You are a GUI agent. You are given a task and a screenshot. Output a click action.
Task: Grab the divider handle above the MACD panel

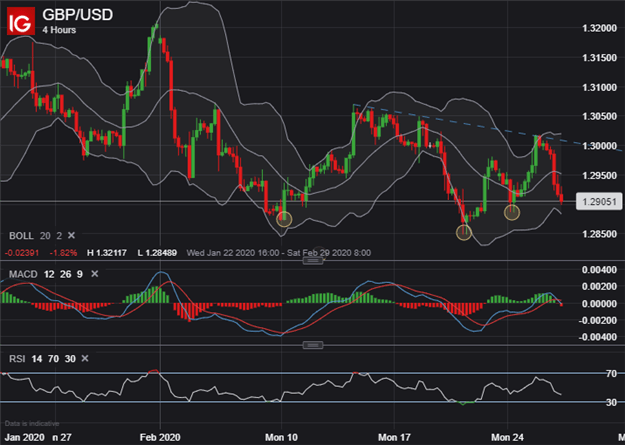[313, 260]
